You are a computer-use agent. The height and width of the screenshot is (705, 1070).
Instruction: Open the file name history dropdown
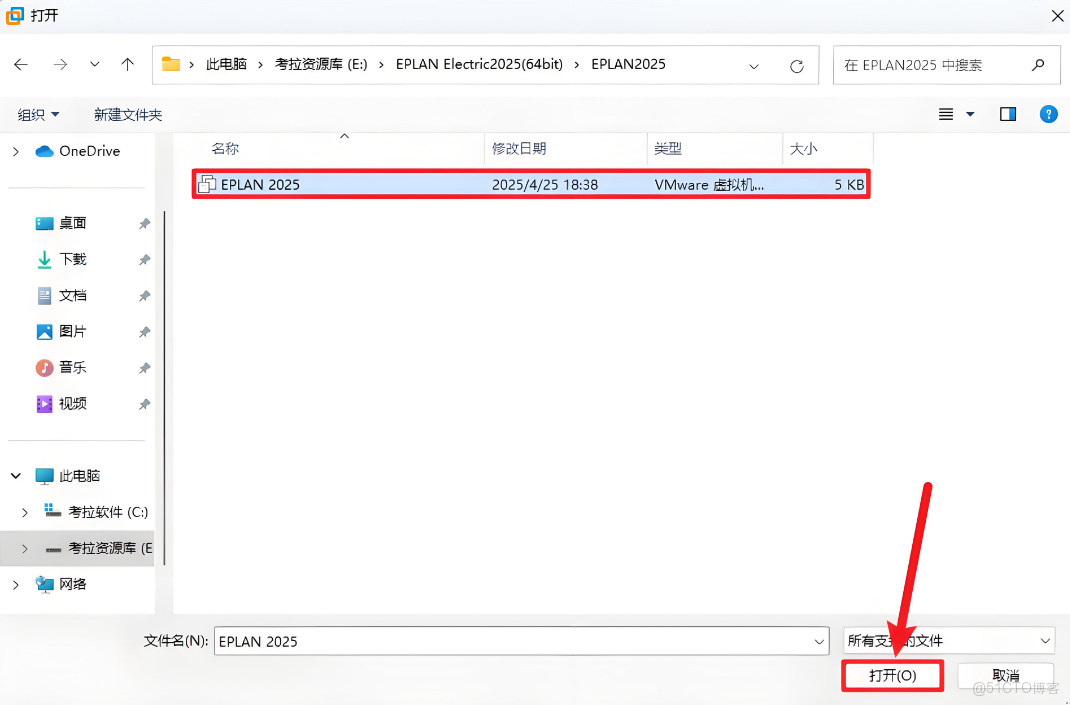pyautogui.click(x=818, y=641)
